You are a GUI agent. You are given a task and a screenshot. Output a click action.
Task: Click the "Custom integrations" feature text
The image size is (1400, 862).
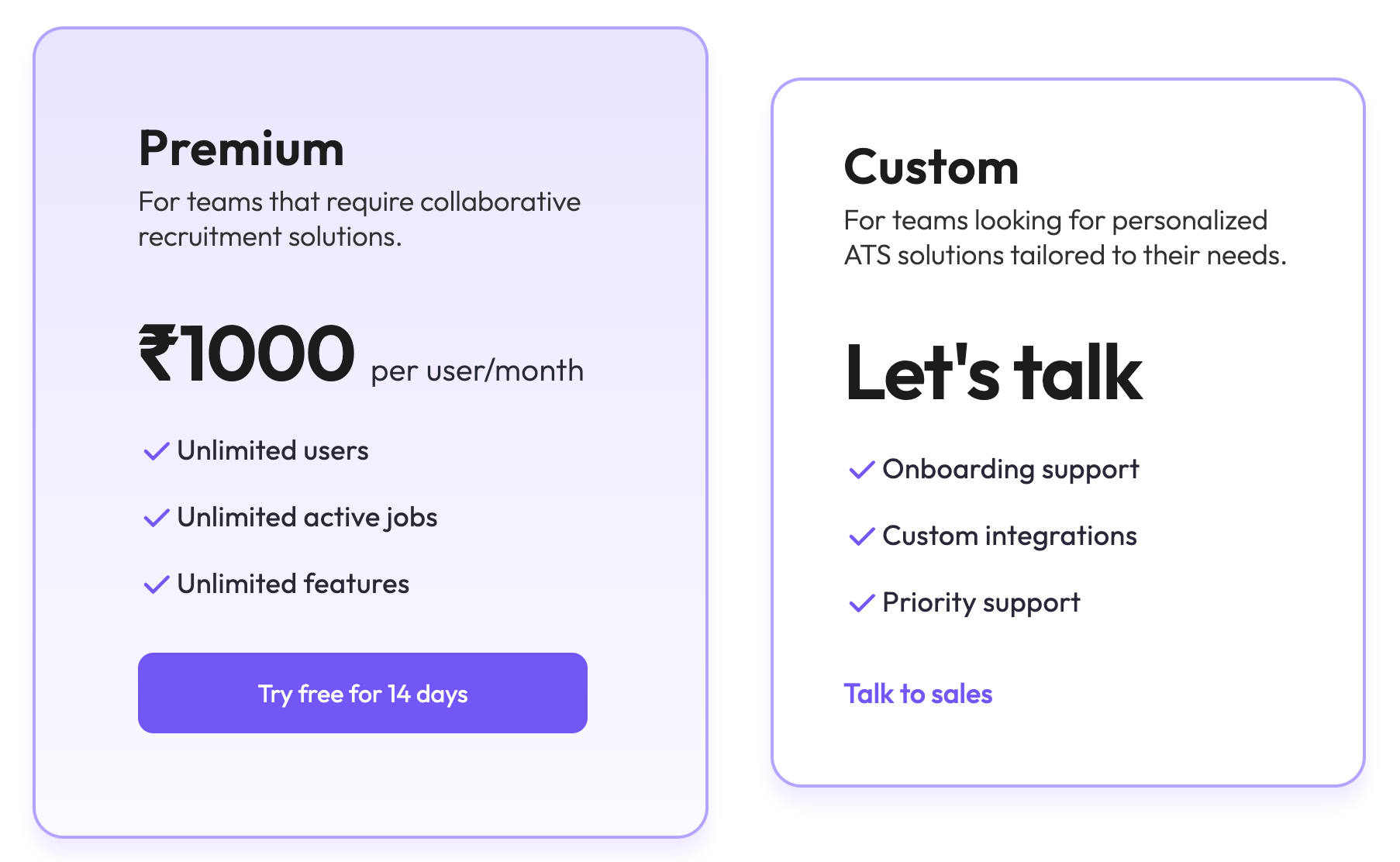(1009, 536)
